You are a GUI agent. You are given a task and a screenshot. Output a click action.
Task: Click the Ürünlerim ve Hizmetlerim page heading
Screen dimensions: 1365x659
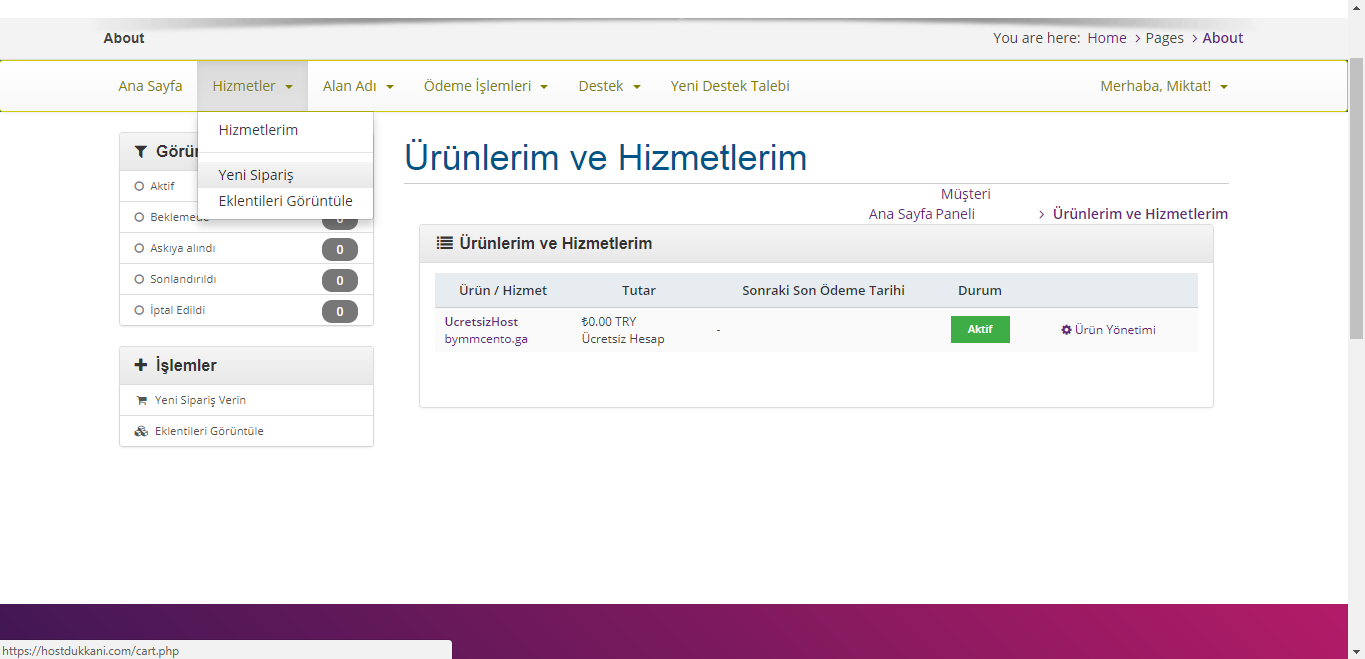pyautogui.click(x=605, y=158)
